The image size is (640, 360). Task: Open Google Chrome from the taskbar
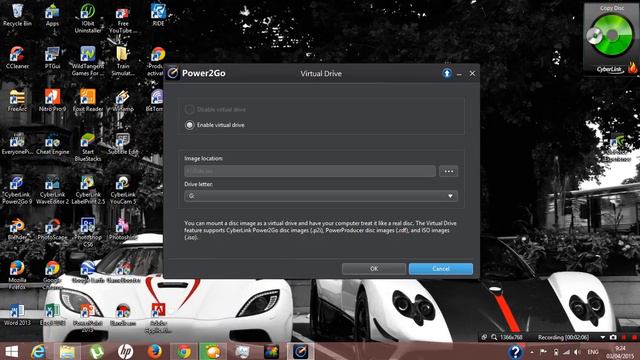tap(184, 351)
